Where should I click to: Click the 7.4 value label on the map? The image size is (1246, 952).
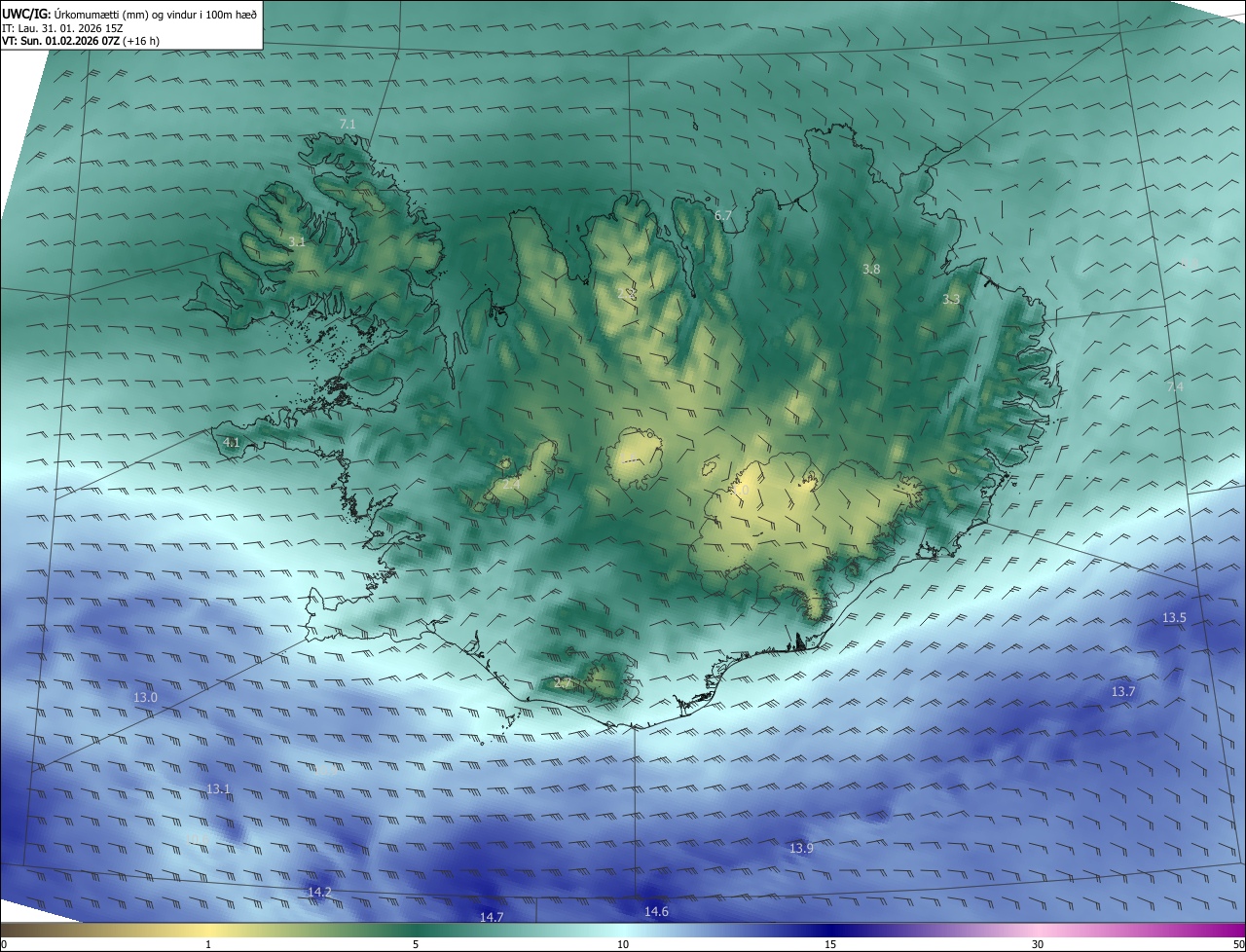(x=1175, y=386)
